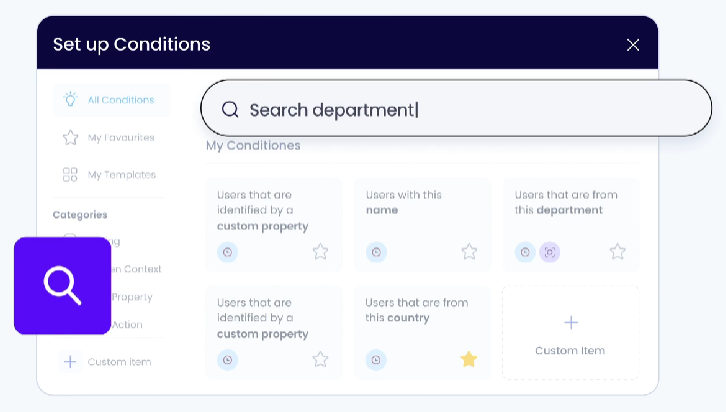Click the star icon beside My Favourites
726x412 pixels.
tap(70, 137)
